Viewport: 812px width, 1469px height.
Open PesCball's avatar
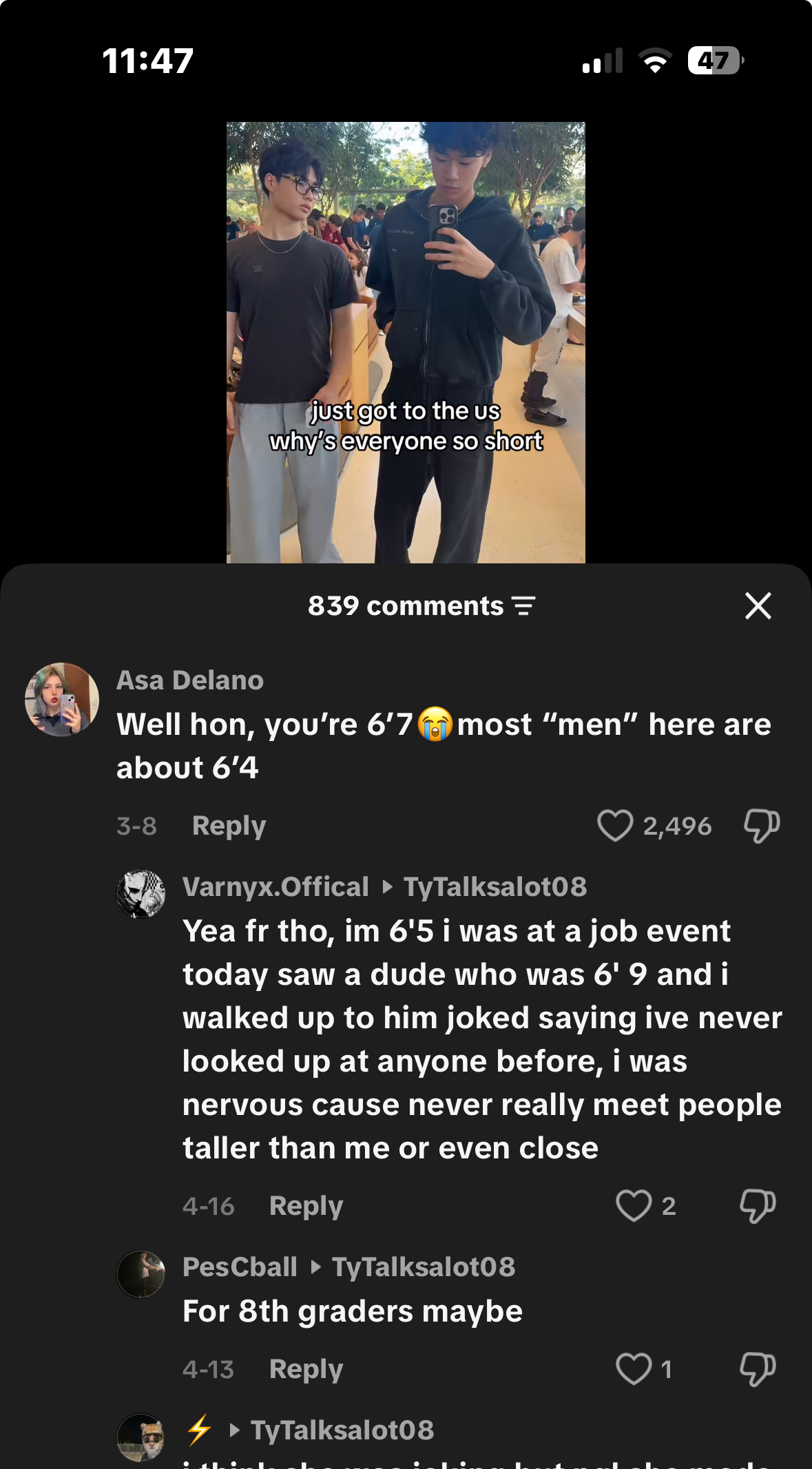140,1274
